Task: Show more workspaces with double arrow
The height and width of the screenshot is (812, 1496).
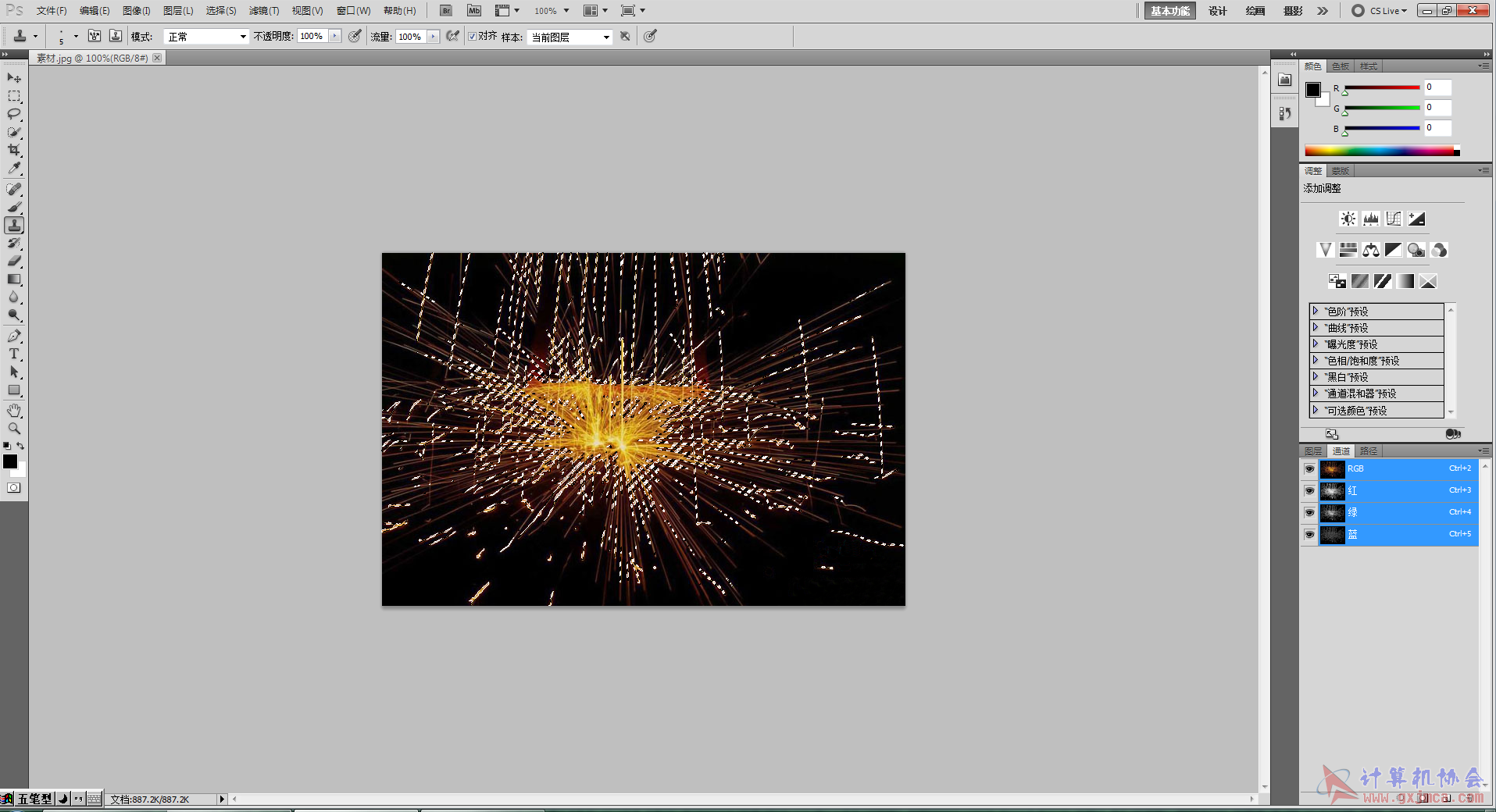Action: point(1323,11)
